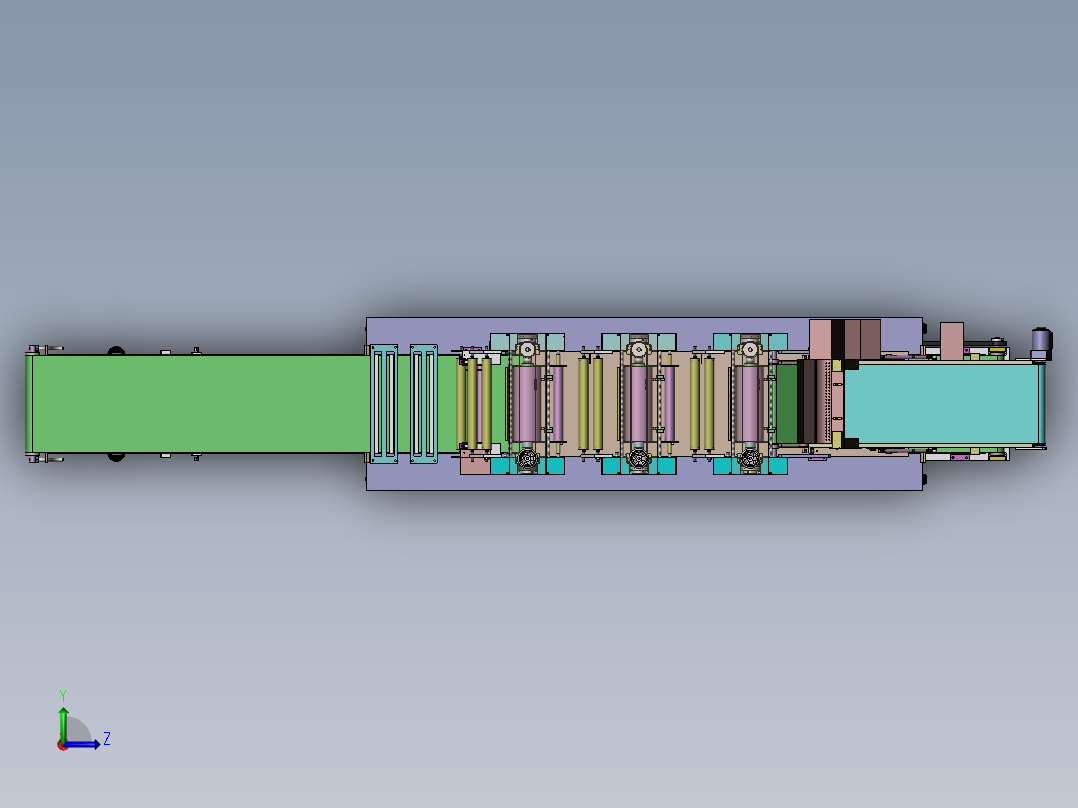This screenshot has height=808, width=1078.
Task: Select the leftmost cyan slotted guide frame
Action: coord(384,404)
